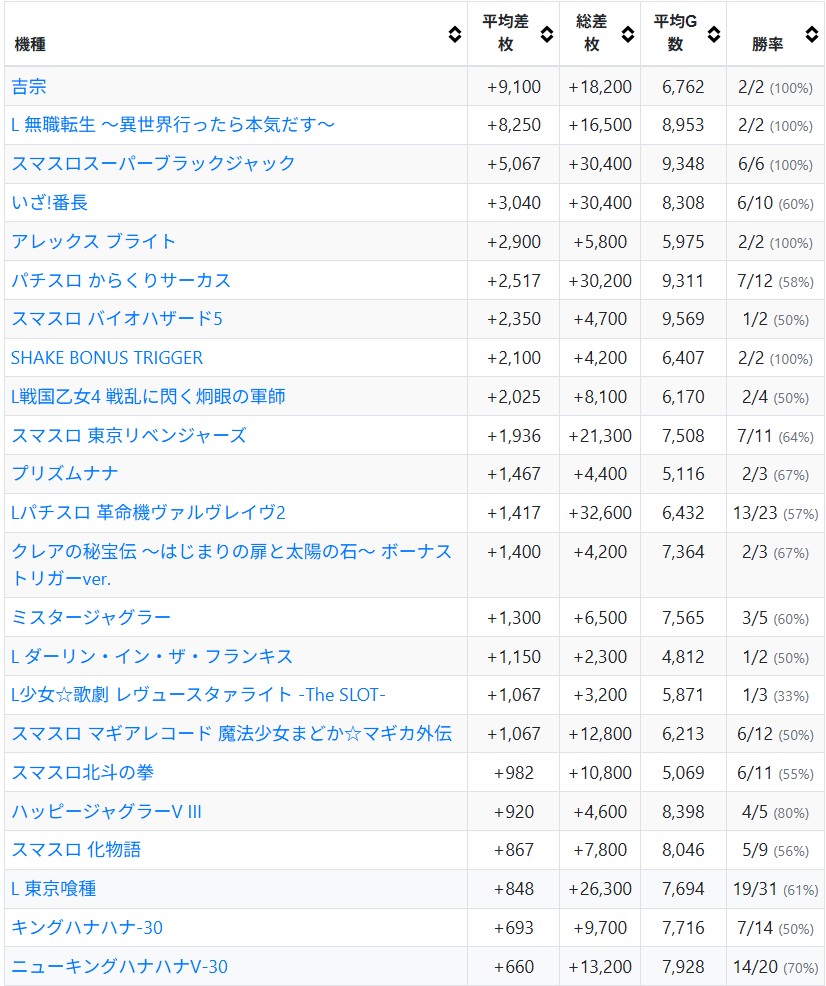The height and width of the screenshot is (986, 826).
Task: Select the 7,928 average games cell
Action: coord(683,967)
